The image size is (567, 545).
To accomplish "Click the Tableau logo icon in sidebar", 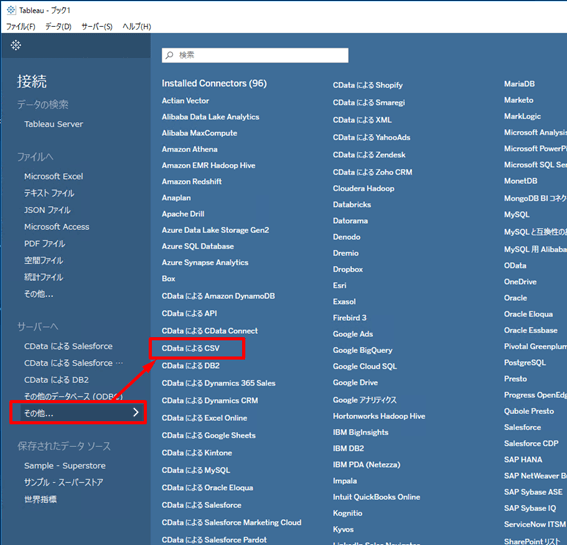I will coord(16,45).
